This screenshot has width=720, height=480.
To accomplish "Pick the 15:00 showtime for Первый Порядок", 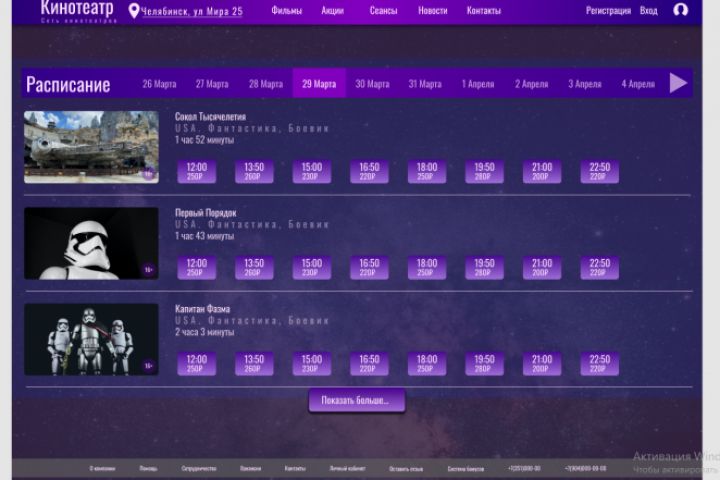I will point(312,267).
